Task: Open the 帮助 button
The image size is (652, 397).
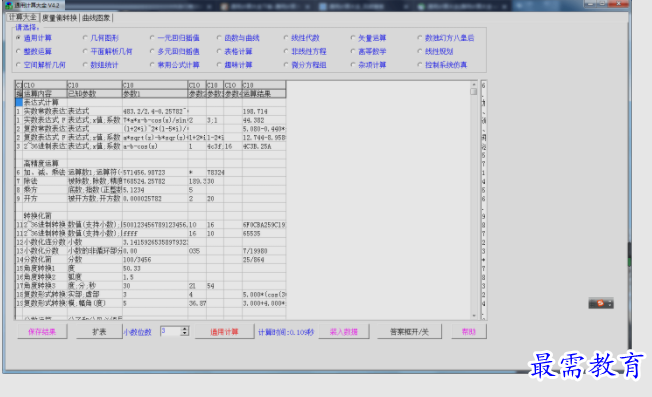Action: point(469,332)
